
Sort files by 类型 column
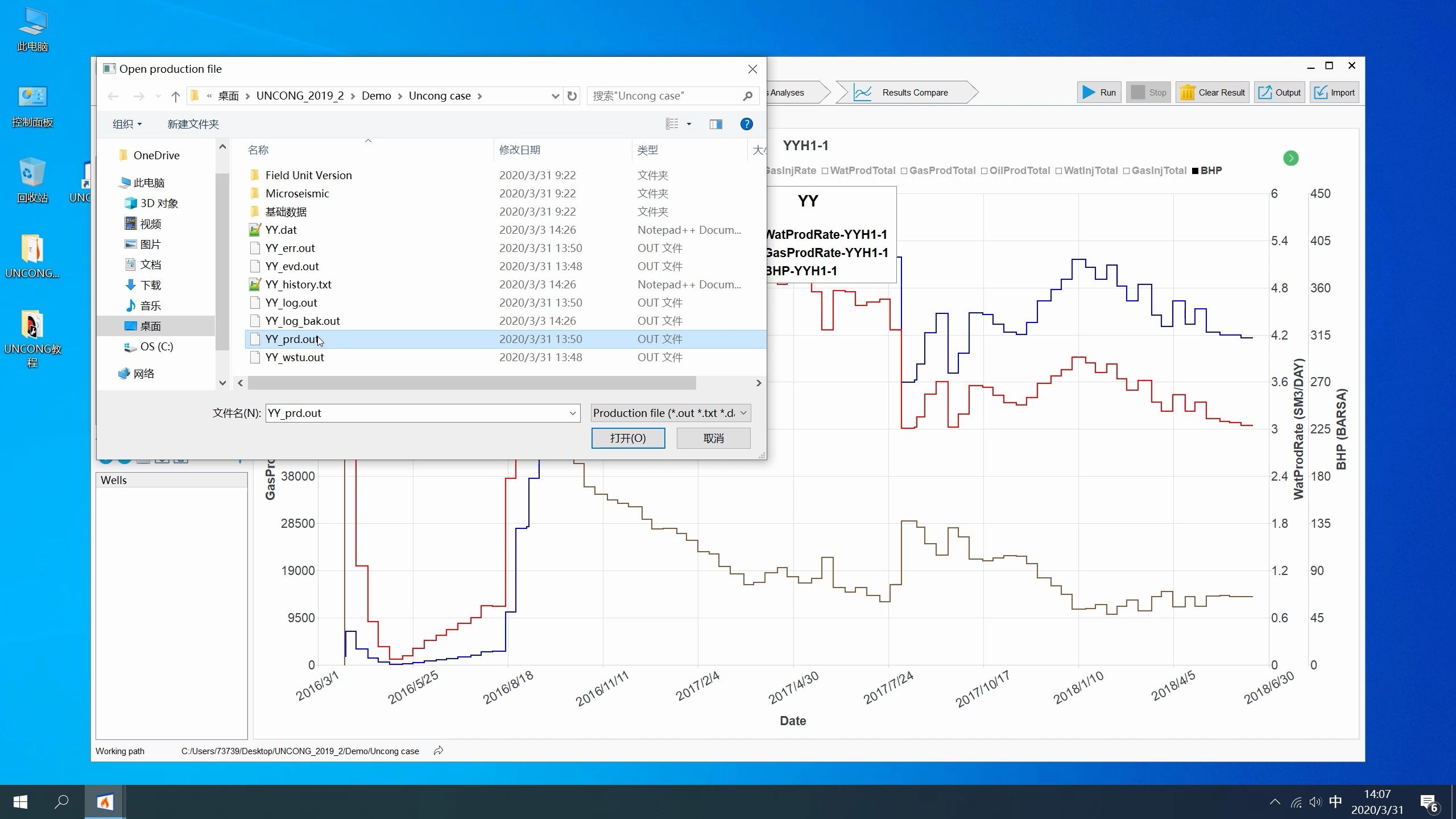[647, 150]
